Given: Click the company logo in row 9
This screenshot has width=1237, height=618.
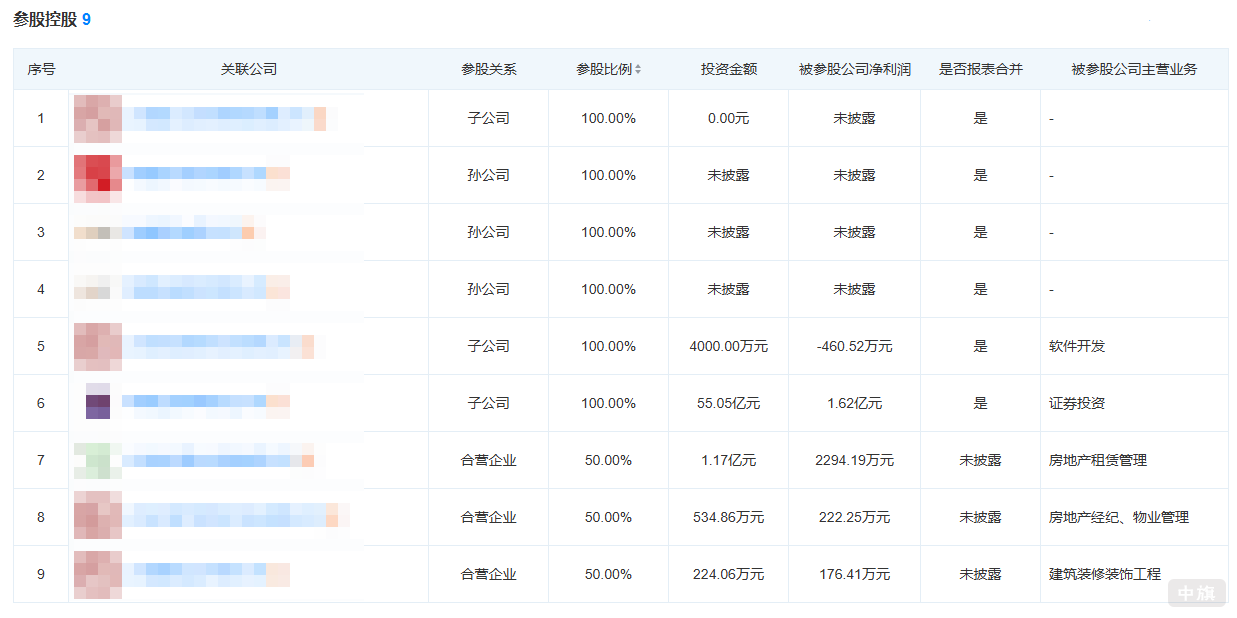Looking at the screenshot, I should coord(97,574).
